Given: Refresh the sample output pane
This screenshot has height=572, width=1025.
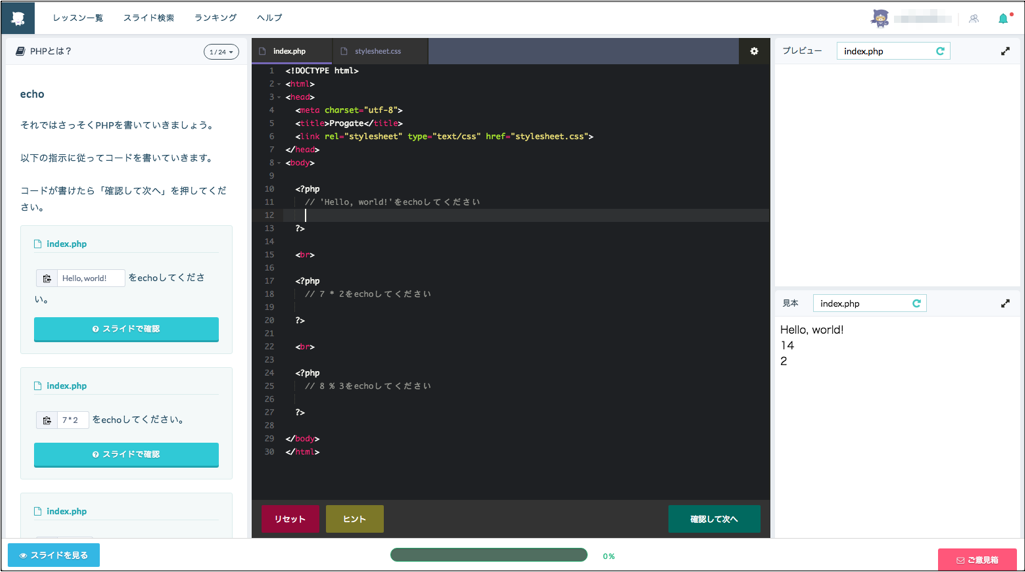Looking at the screenshot, I should coord(916,303).
